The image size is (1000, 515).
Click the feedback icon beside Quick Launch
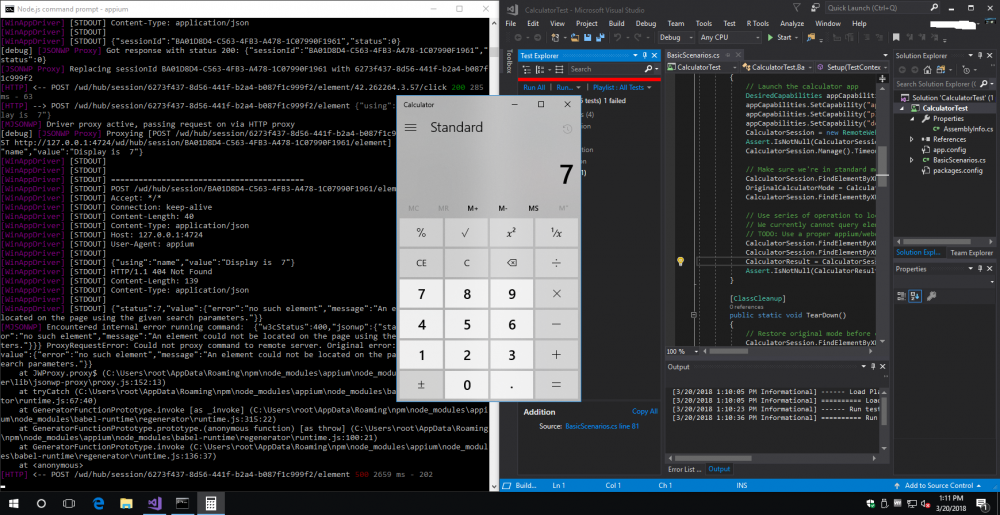point(814,8)
